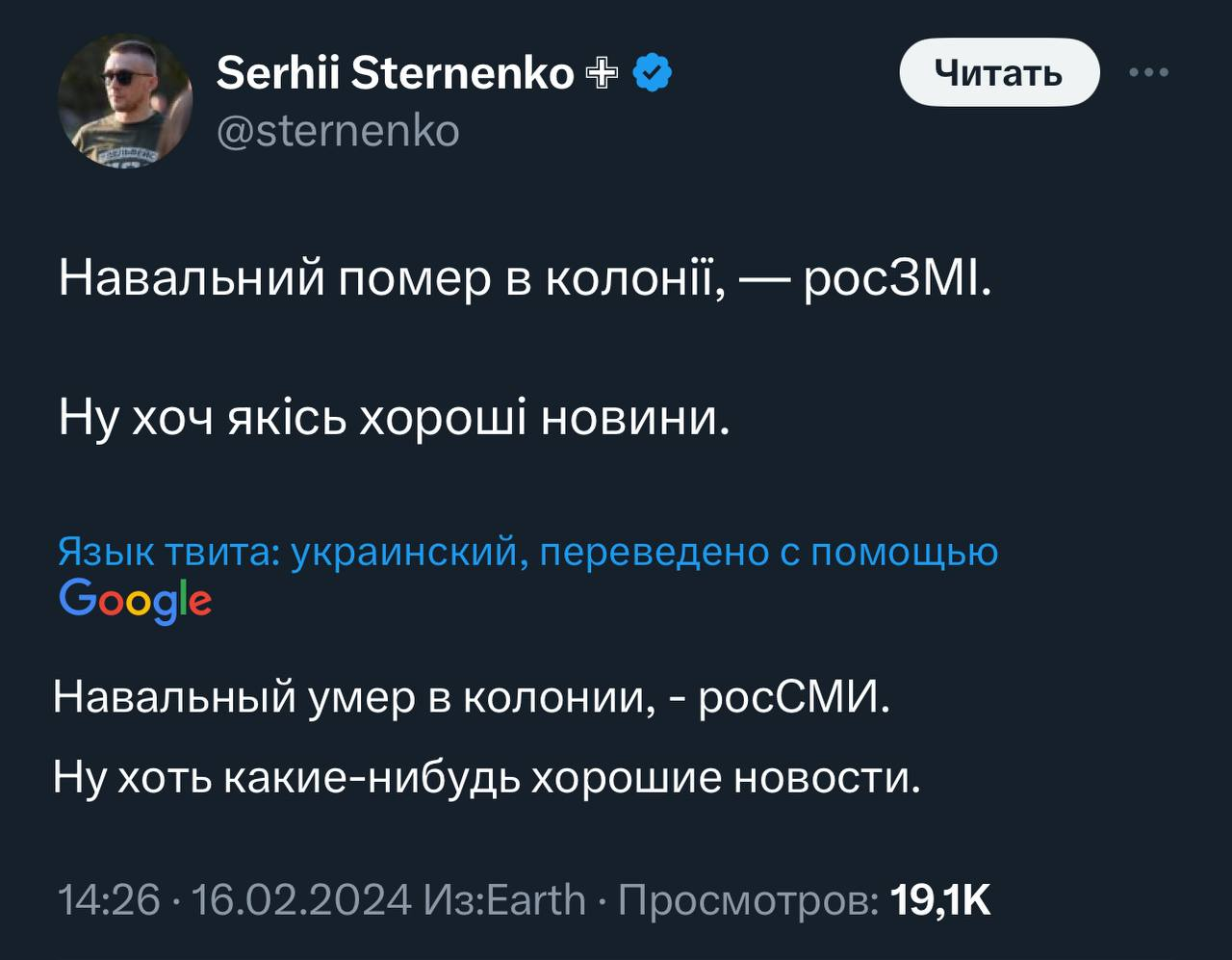The width and height of the screenshot is (1232, 960).
Task: Click the word росЗМІ in the tweet
Action: [x=897, y=279]
